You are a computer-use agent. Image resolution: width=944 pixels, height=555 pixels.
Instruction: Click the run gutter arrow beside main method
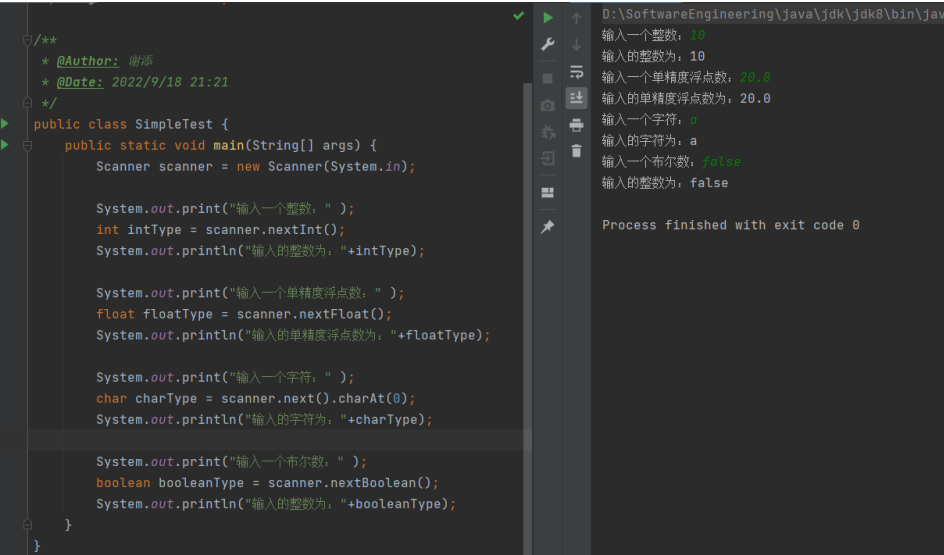(5, 144)
